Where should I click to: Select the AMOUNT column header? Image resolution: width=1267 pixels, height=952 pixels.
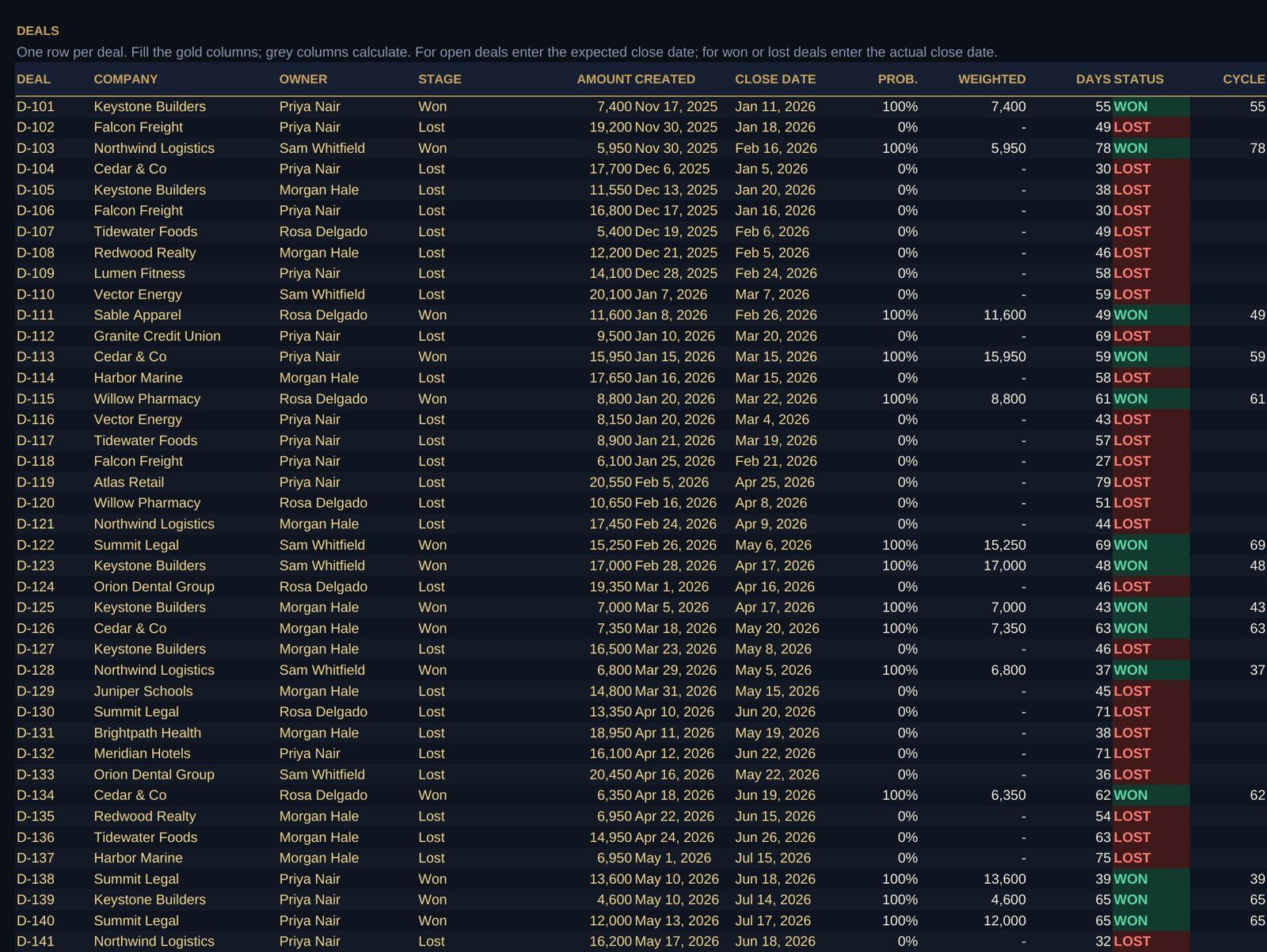click(x=604, y=79)
